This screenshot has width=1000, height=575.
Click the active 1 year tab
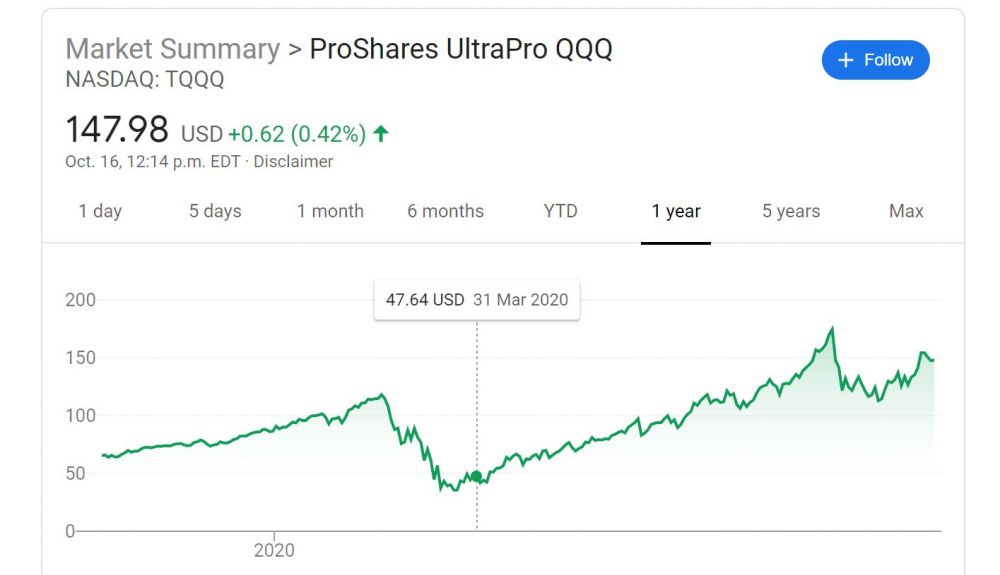pyautogui.click(x=676, y=211)
